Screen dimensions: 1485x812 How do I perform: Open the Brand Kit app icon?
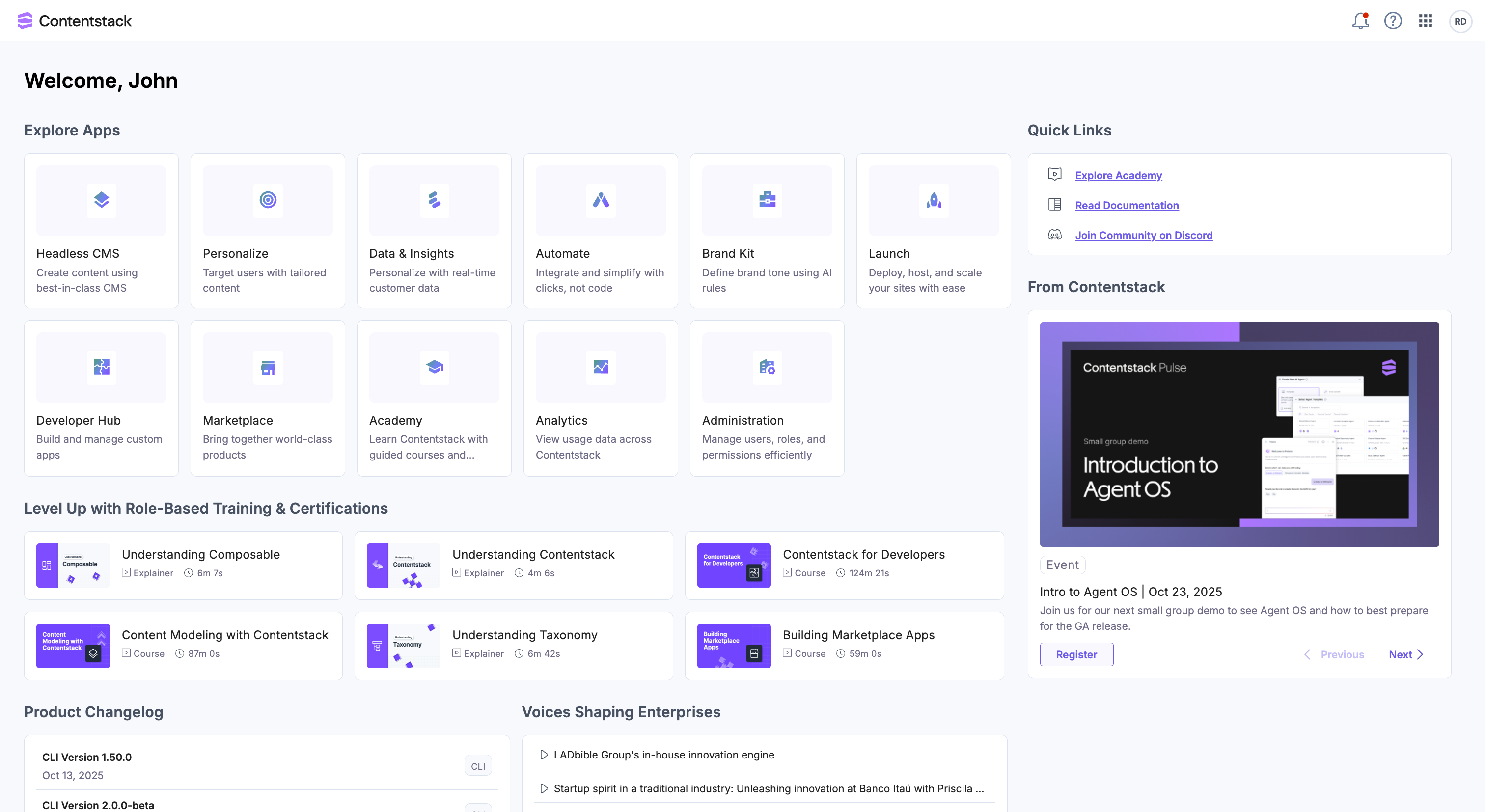click(767, 200)
